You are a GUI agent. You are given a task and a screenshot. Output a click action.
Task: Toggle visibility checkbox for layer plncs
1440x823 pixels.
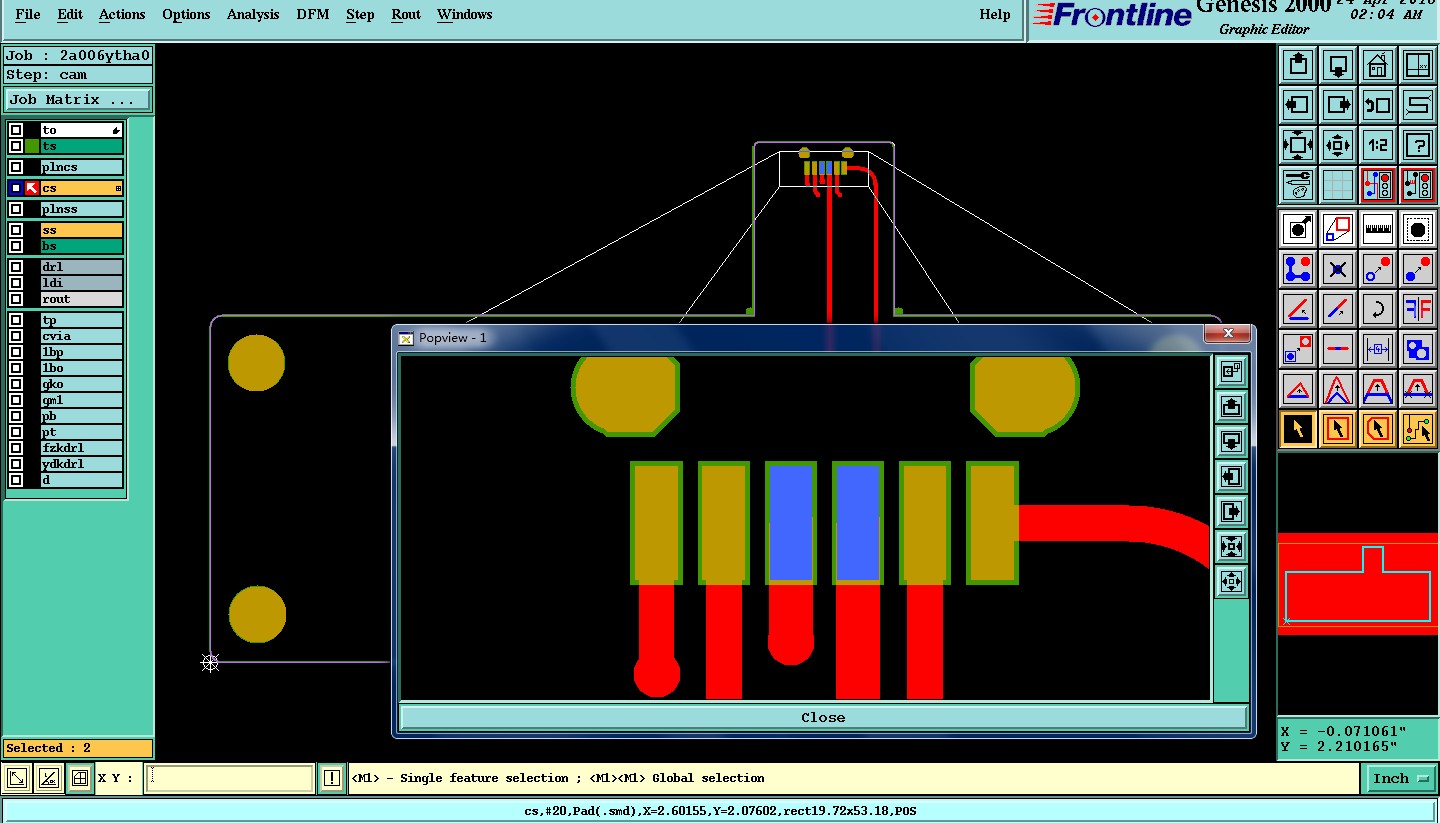[x=16, y=167]
